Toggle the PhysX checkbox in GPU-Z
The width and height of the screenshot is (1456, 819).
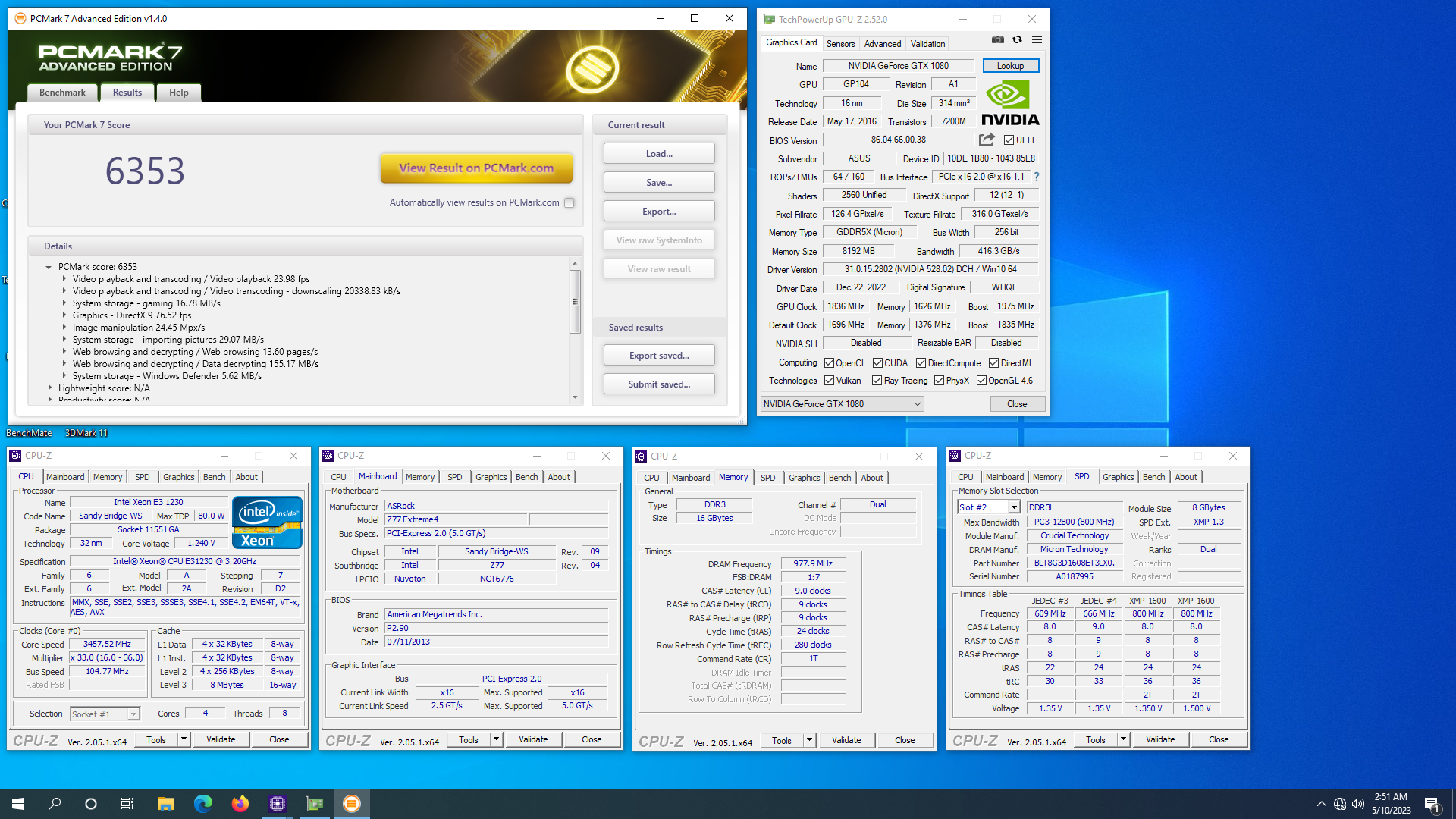coord(939,381)
